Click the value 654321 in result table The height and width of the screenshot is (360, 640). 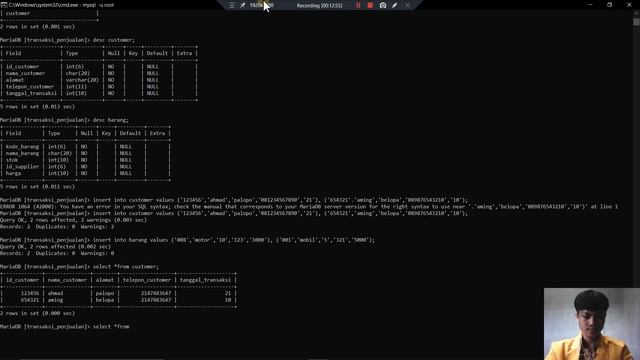[30, 300]
